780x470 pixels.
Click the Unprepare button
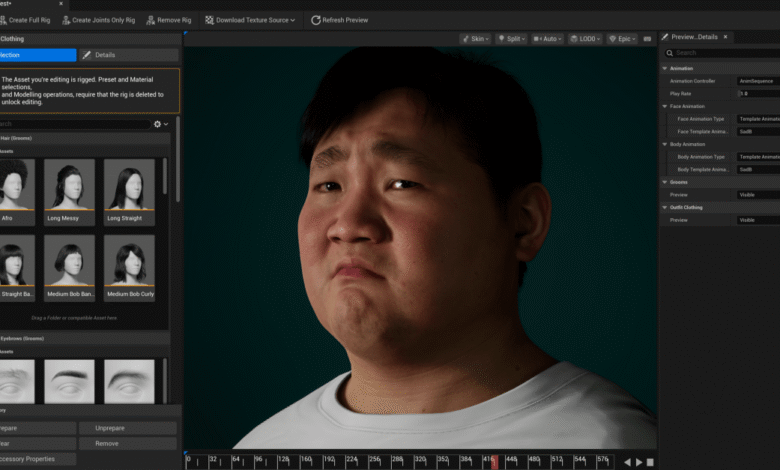(x=128, y=428)
